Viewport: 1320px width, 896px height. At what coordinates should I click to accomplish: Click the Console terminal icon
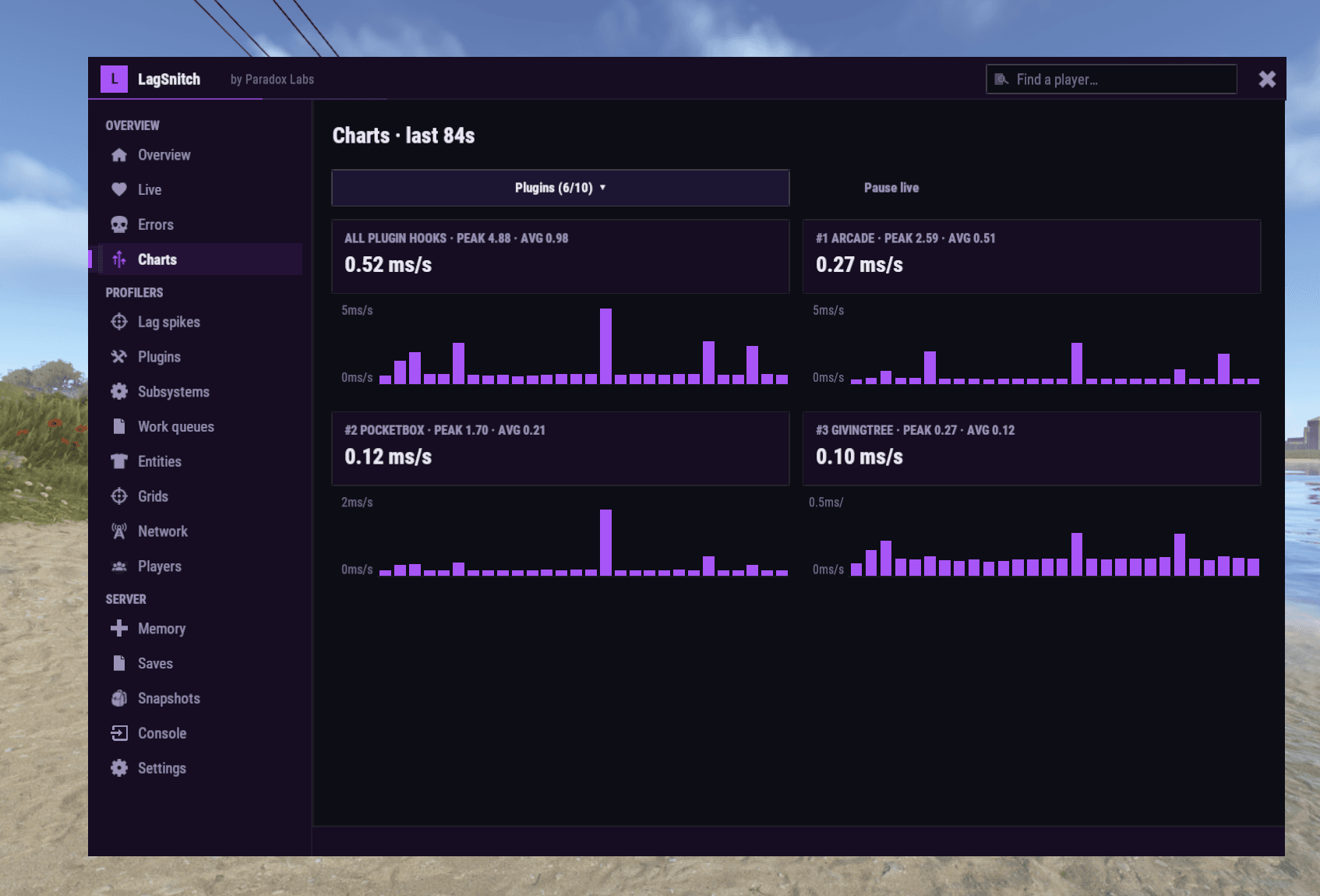point(119,733)
